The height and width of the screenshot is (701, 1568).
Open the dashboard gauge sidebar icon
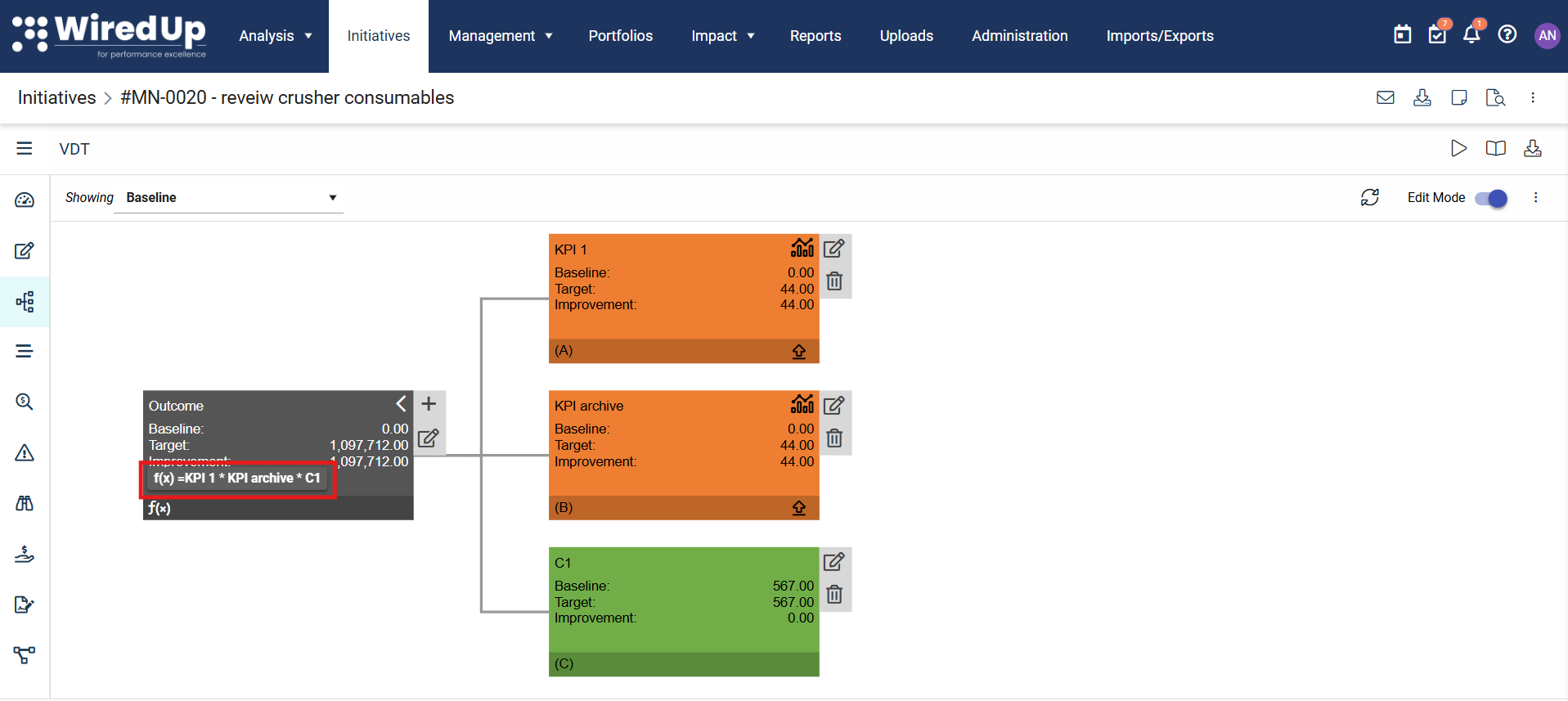click(x=25, y=200)
